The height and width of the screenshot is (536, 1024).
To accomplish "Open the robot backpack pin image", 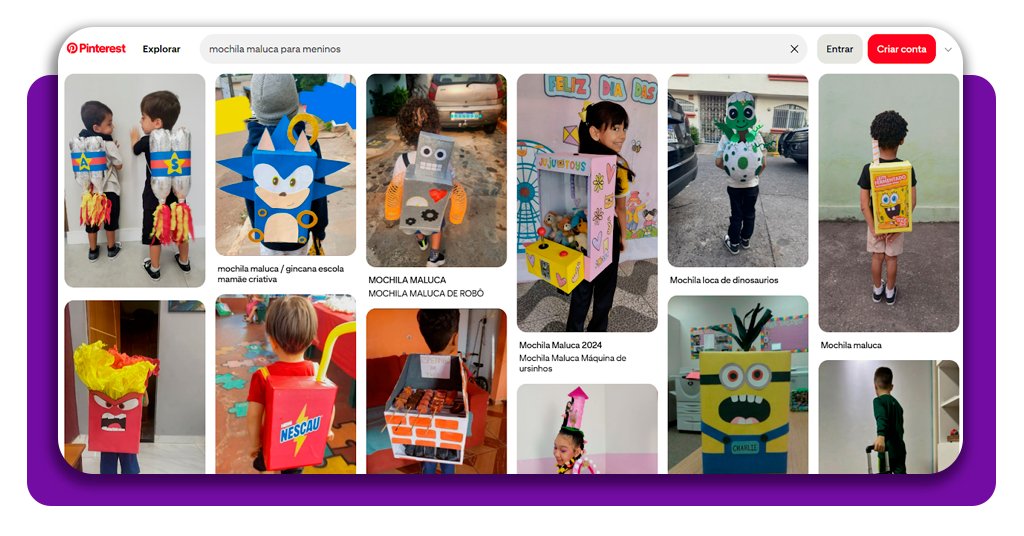I will pos(436,170).
